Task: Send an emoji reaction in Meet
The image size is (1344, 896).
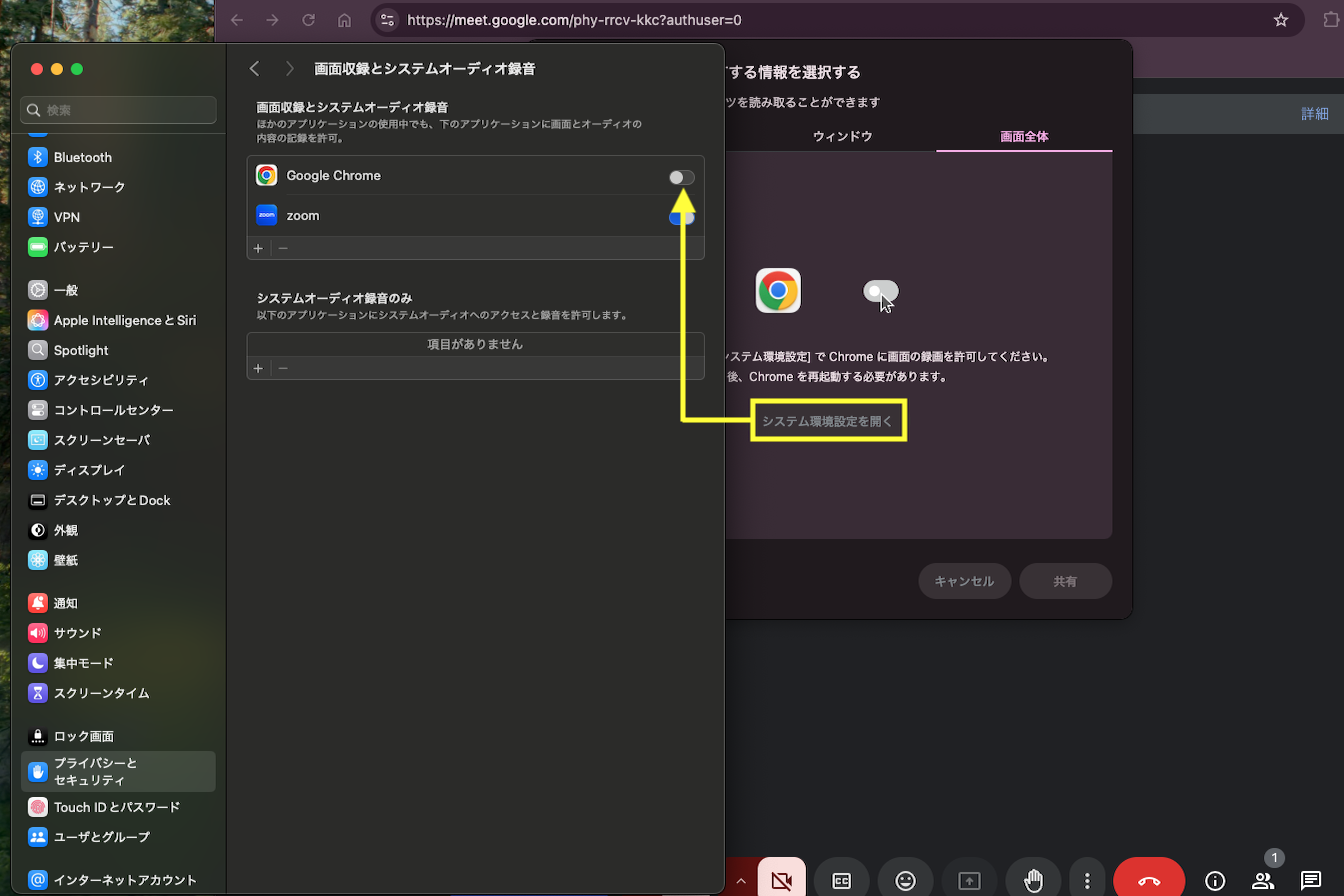Action: coord(906,880)
